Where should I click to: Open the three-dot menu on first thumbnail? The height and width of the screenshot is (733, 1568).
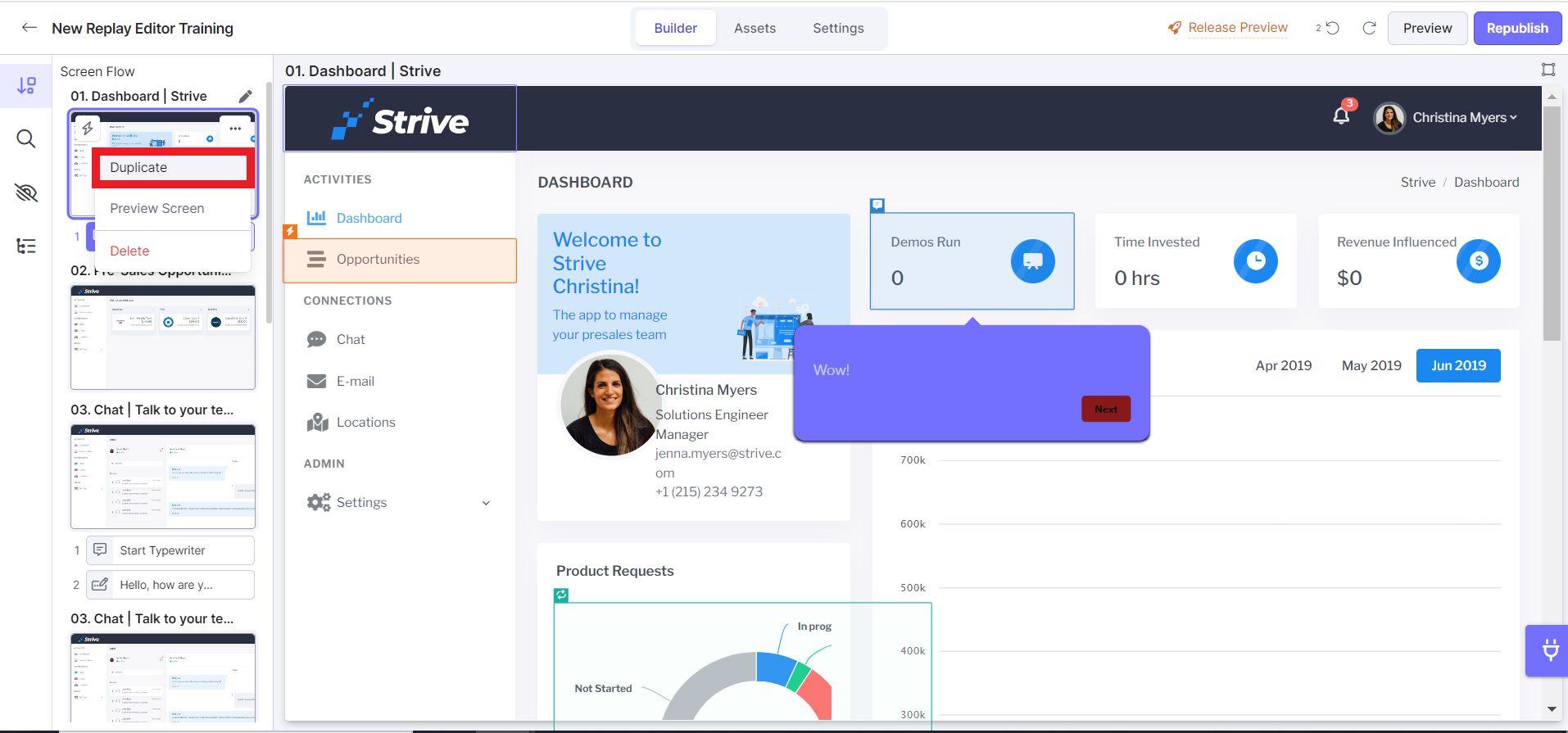tap(235, 129)
